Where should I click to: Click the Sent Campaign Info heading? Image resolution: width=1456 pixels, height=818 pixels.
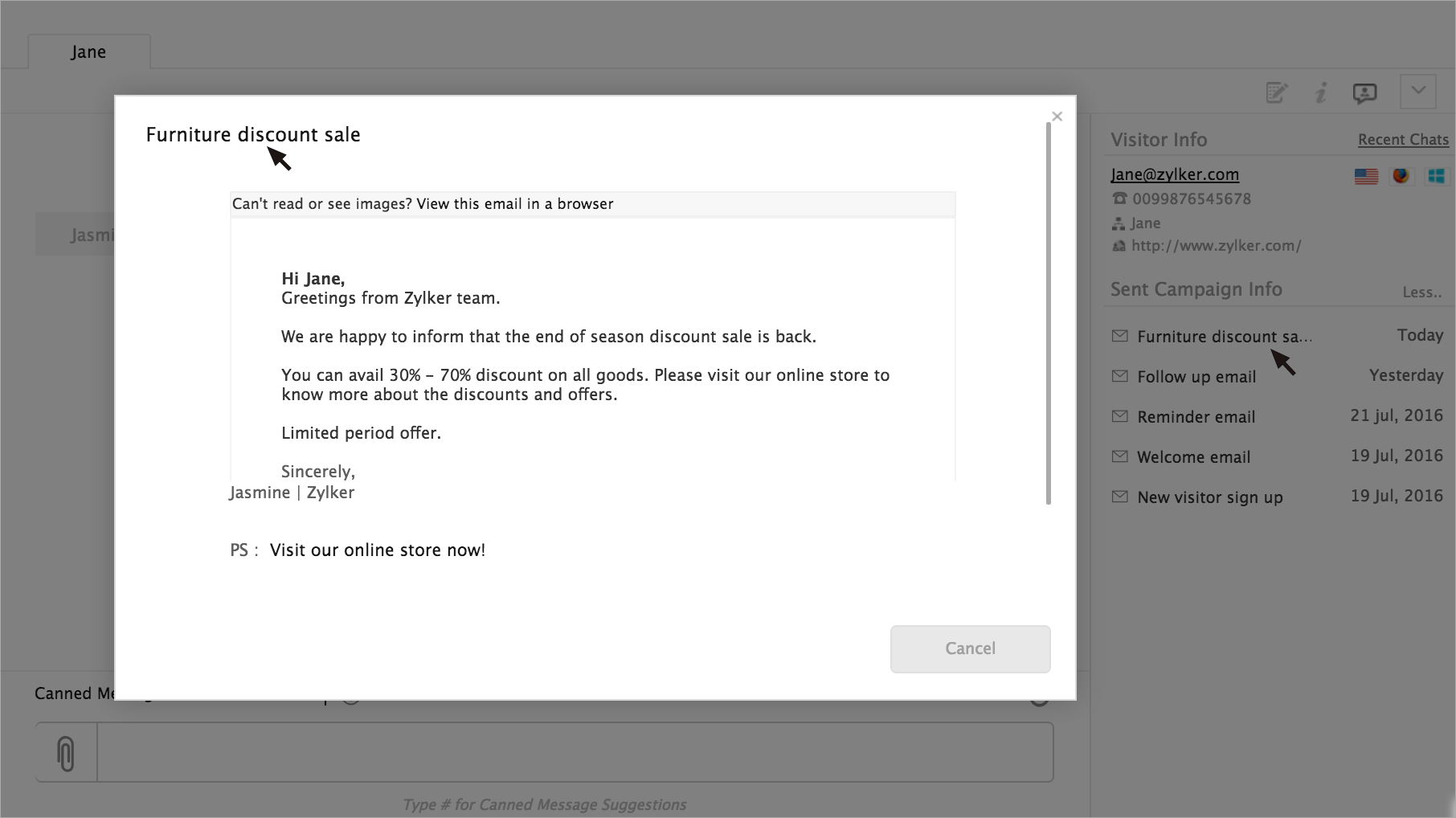pos(1196,289)
